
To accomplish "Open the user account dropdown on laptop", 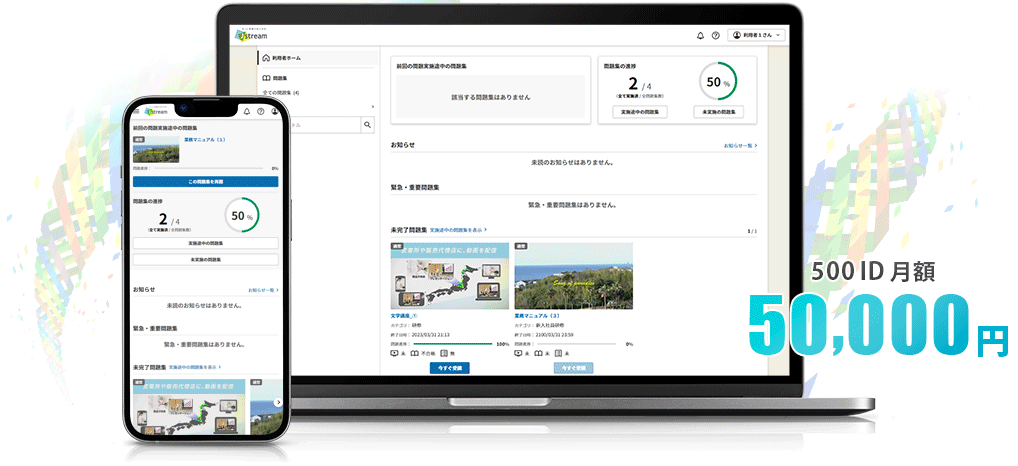I will 756,36.
